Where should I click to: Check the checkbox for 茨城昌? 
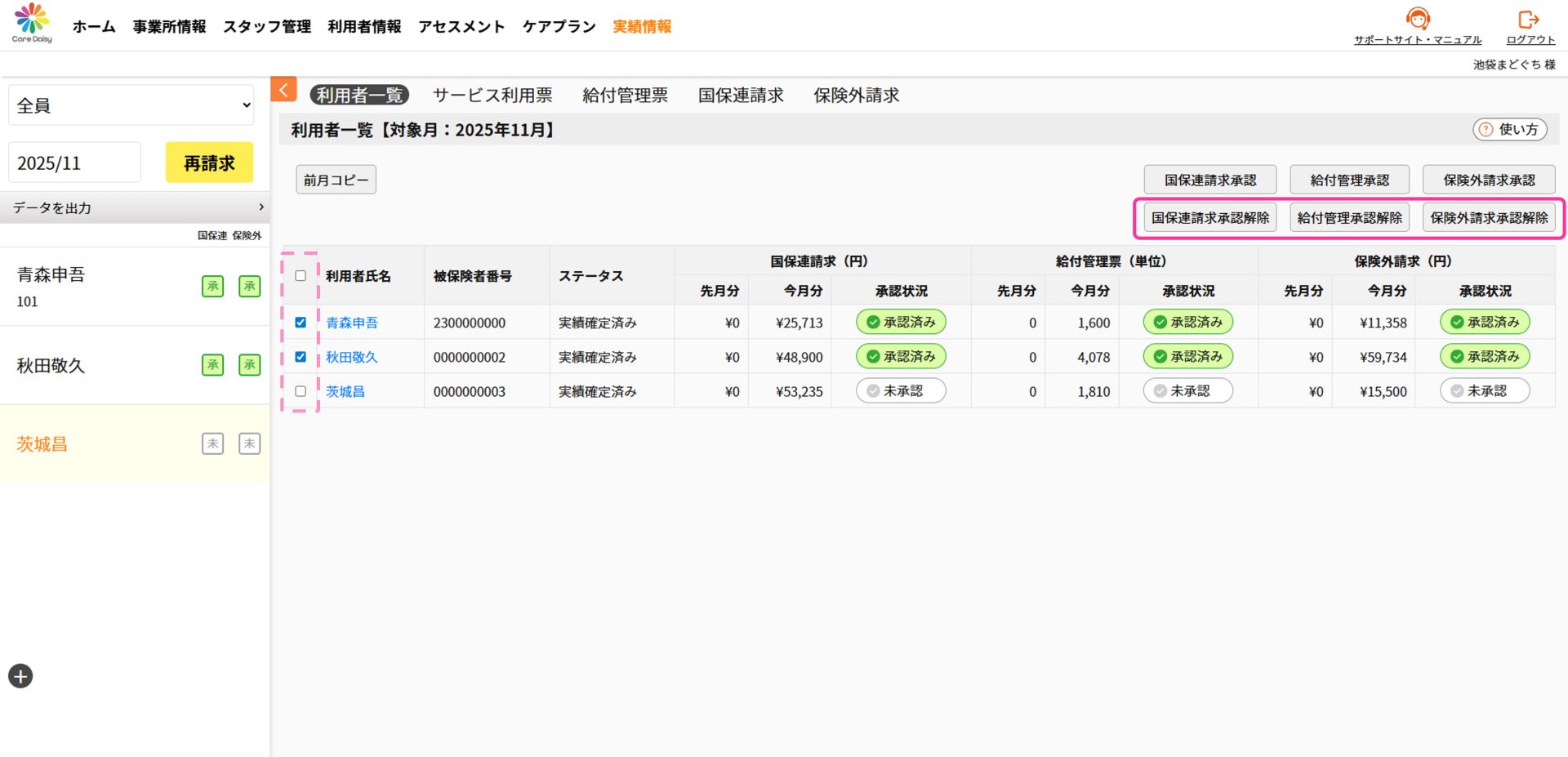[301, 391]
